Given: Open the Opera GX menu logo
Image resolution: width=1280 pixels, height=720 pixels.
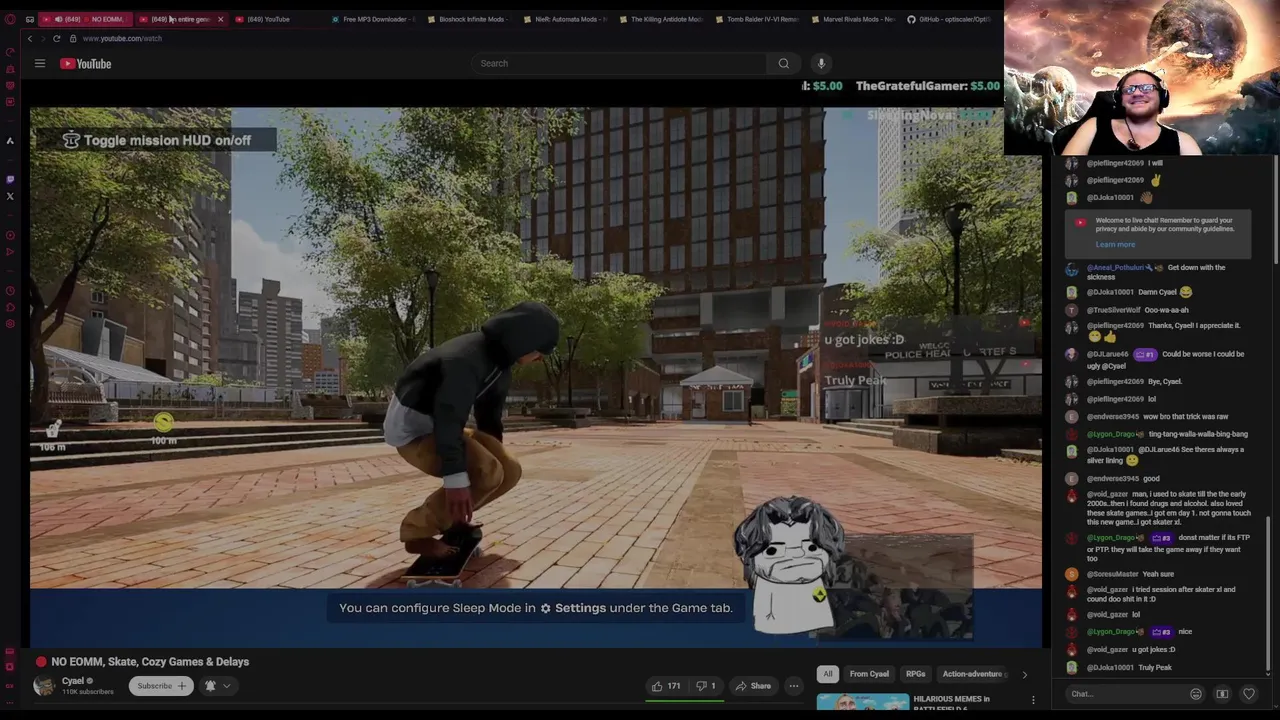Looking at the screenshot, I should tap(10, 19).
